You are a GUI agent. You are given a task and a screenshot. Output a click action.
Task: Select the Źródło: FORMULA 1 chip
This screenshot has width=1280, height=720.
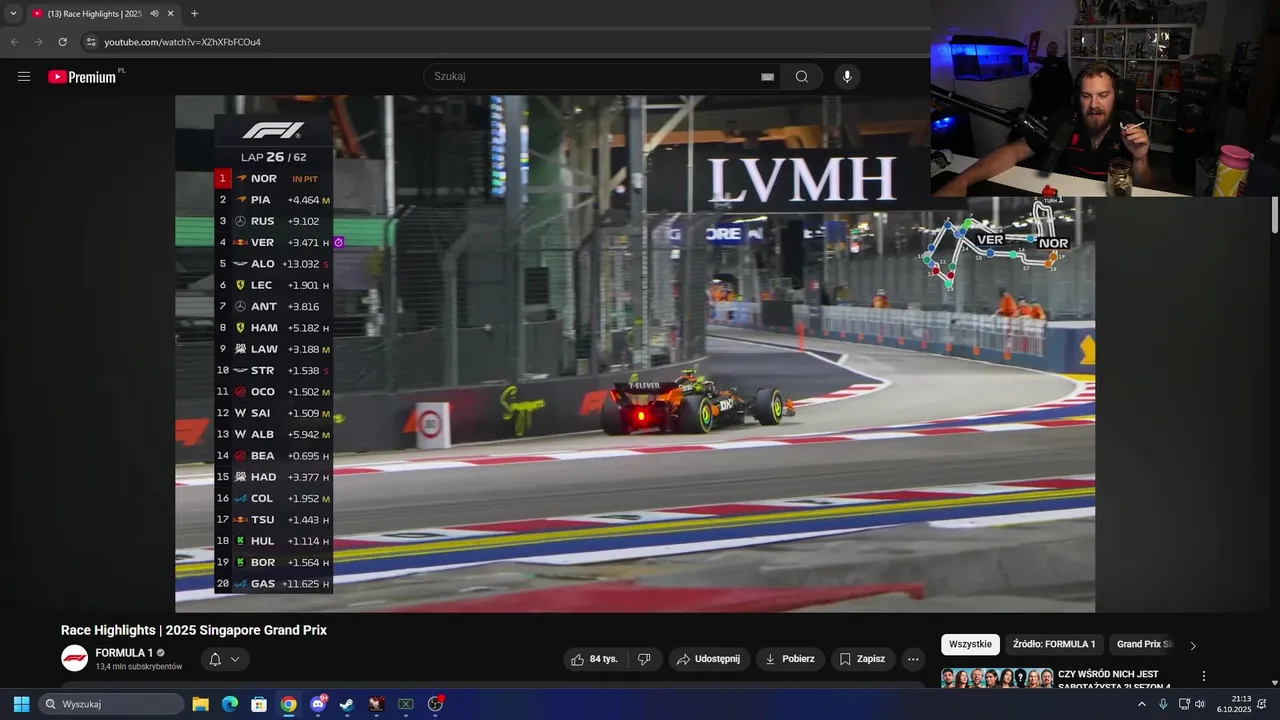[1054, 645]
